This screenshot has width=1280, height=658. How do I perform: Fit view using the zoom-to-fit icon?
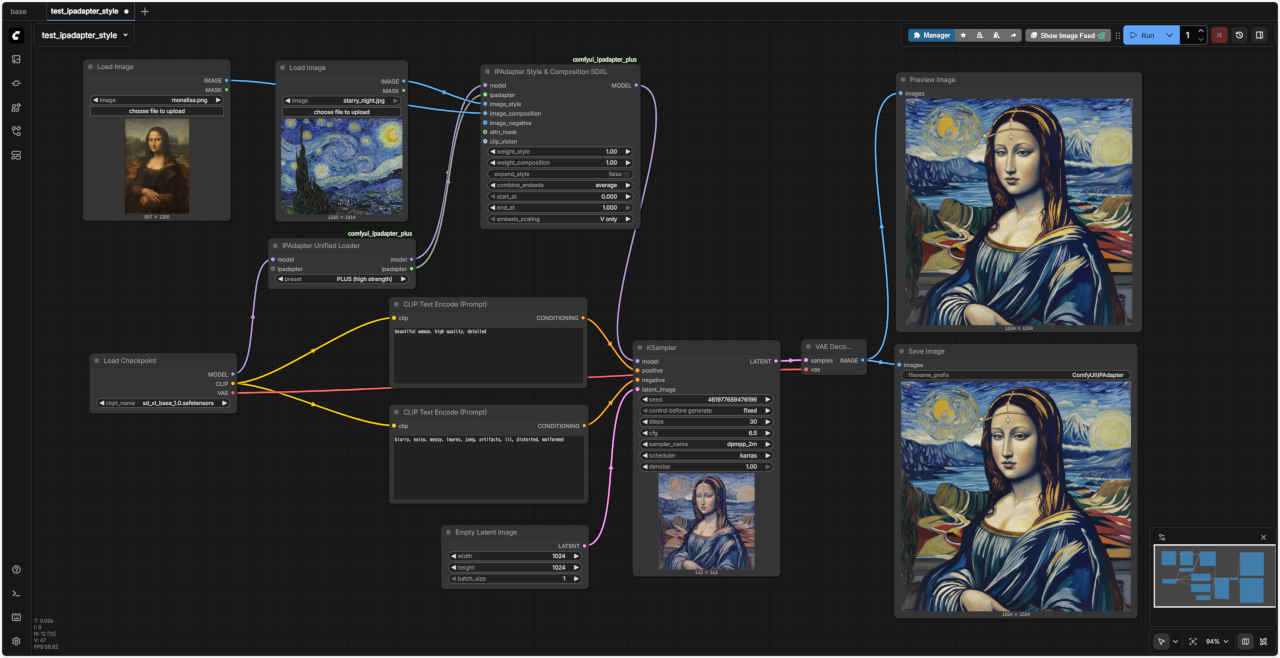point(1193,641)
